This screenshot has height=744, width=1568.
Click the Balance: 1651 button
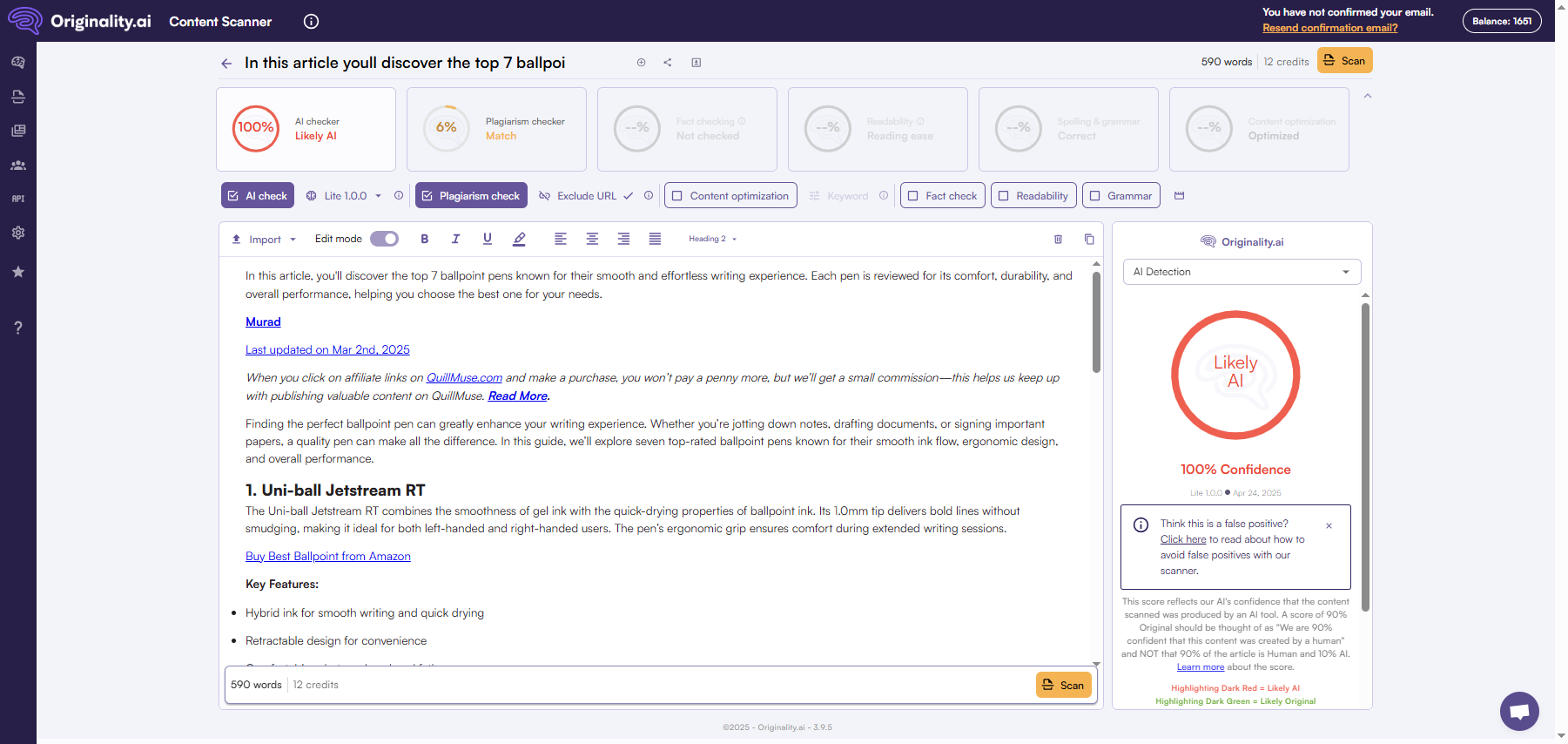point(1502,21)
